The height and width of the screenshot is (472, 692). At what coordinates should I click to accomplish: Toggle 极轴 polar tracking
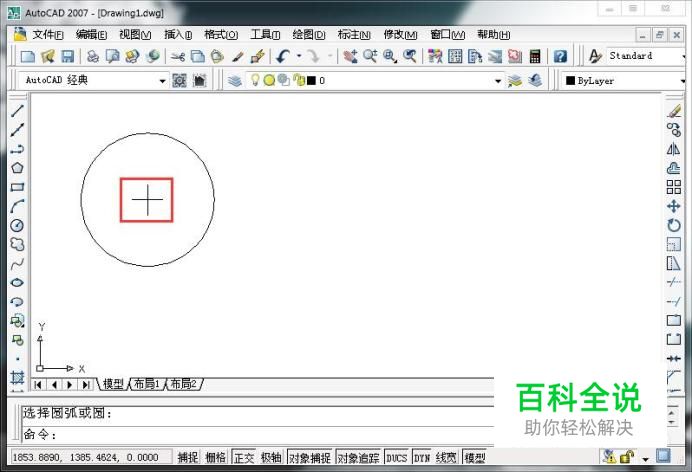click(271, 457)
